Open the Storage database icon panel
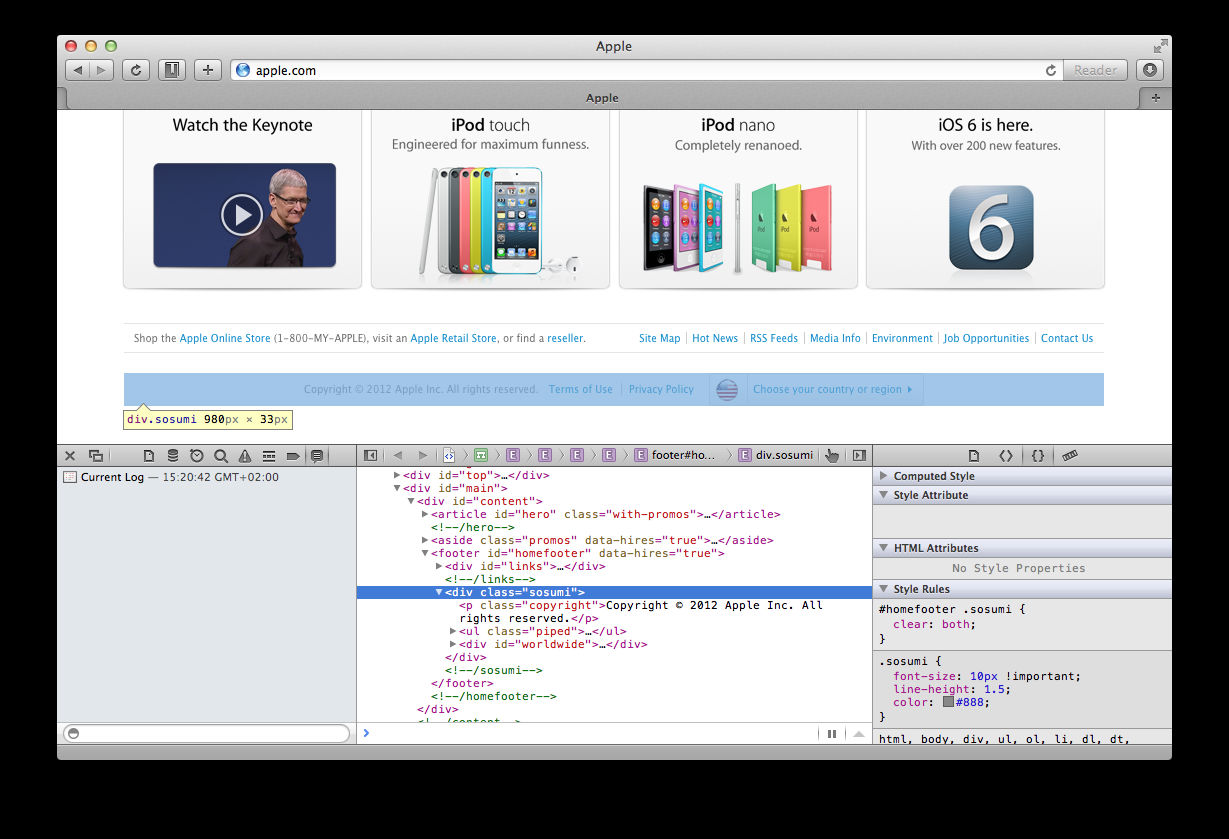 (x=173, y=456)
